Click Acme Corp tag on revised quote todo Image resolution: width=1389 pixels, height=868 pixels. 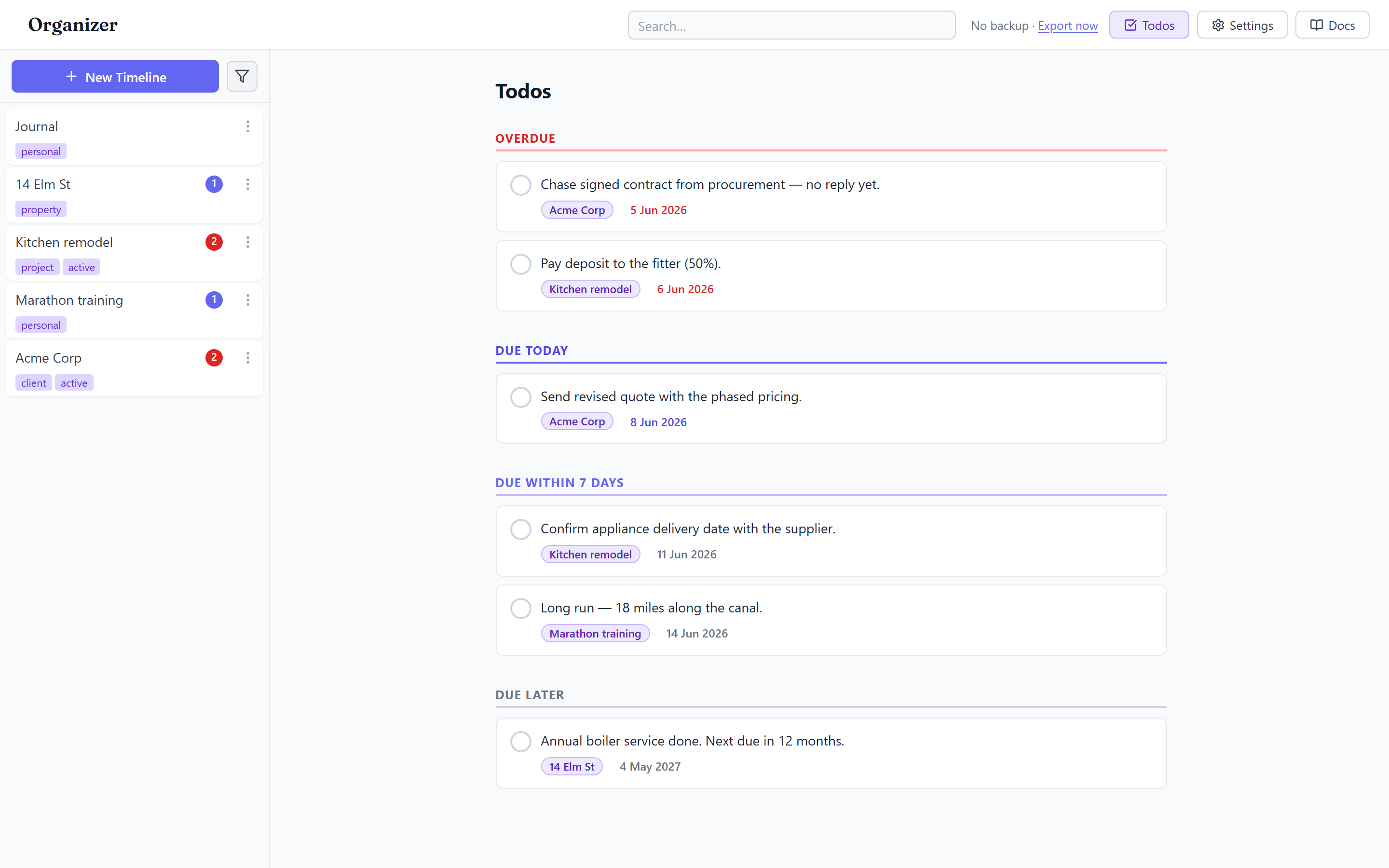577,421
